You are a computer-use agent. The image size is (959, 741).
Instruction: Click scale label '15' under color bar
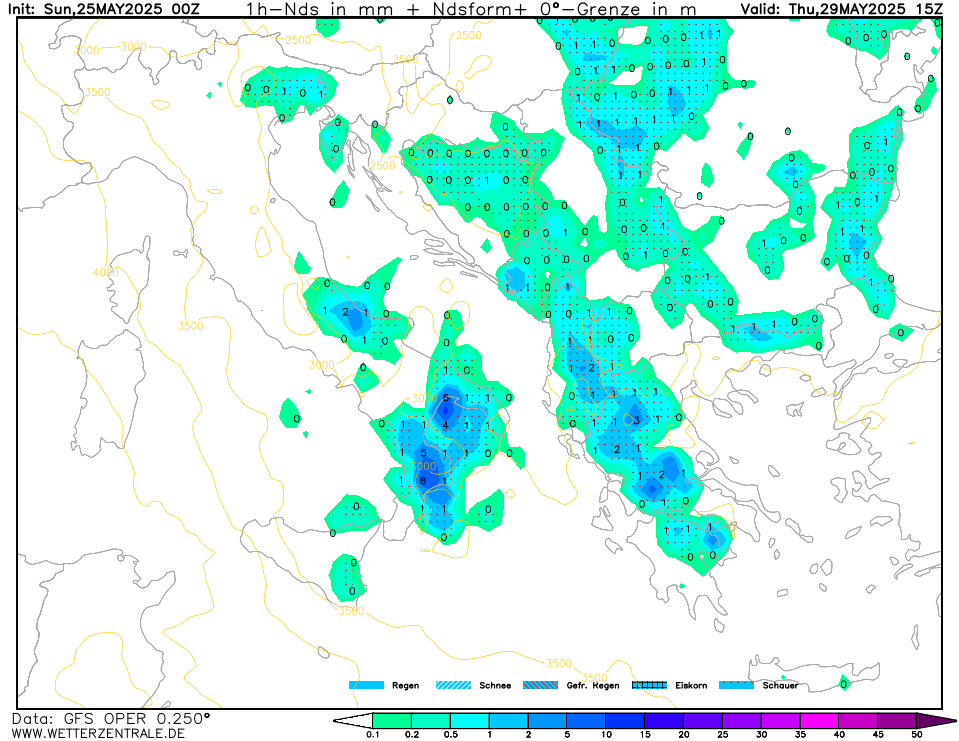(645, 735)
